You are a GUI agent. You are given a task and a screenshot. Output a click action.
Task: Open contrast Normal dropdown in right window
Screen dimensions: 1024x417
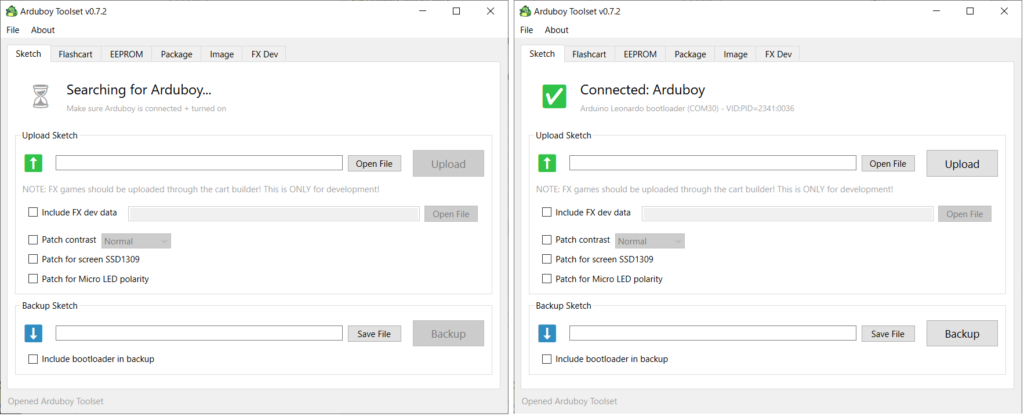(x=650, y=241)
